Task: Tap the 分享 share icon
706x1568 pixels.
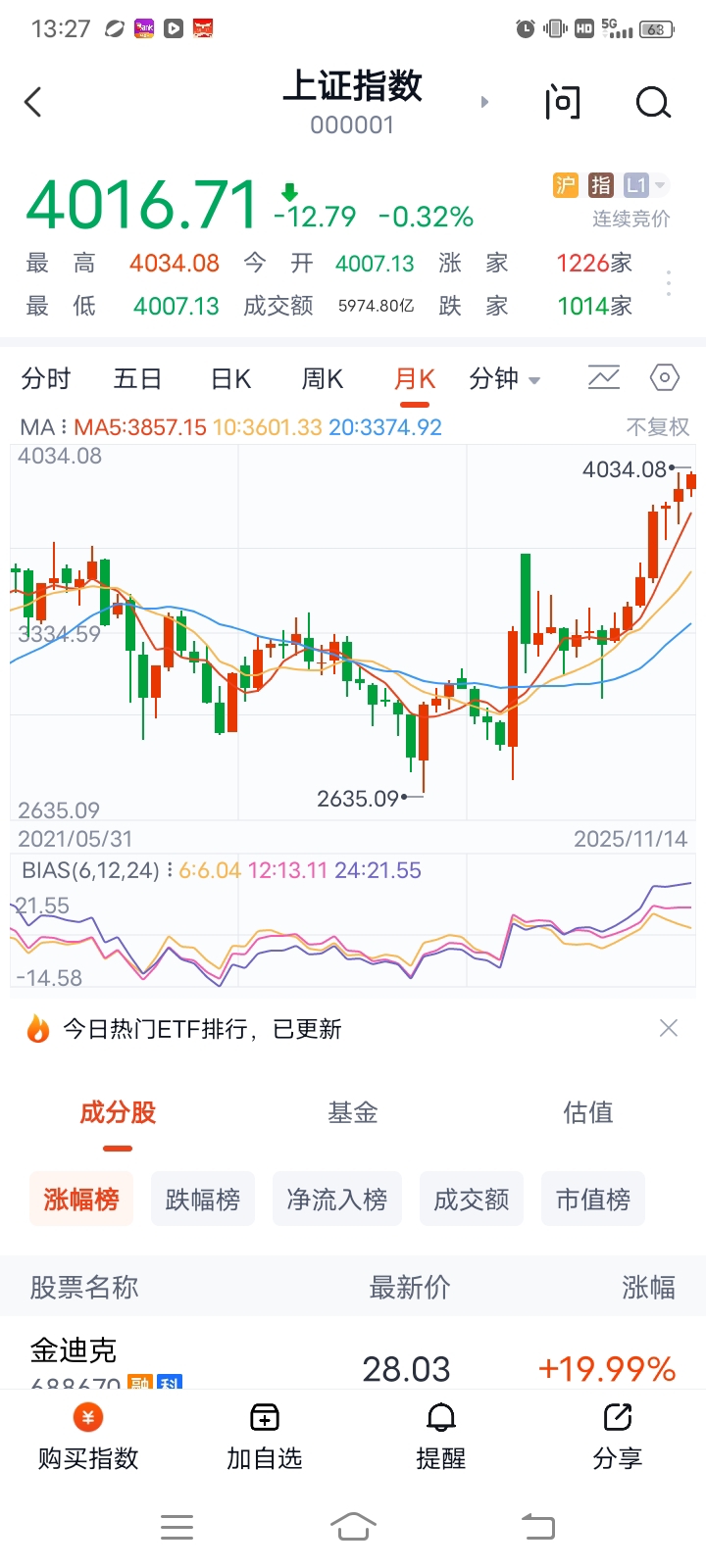Action: click(618, 1417)
